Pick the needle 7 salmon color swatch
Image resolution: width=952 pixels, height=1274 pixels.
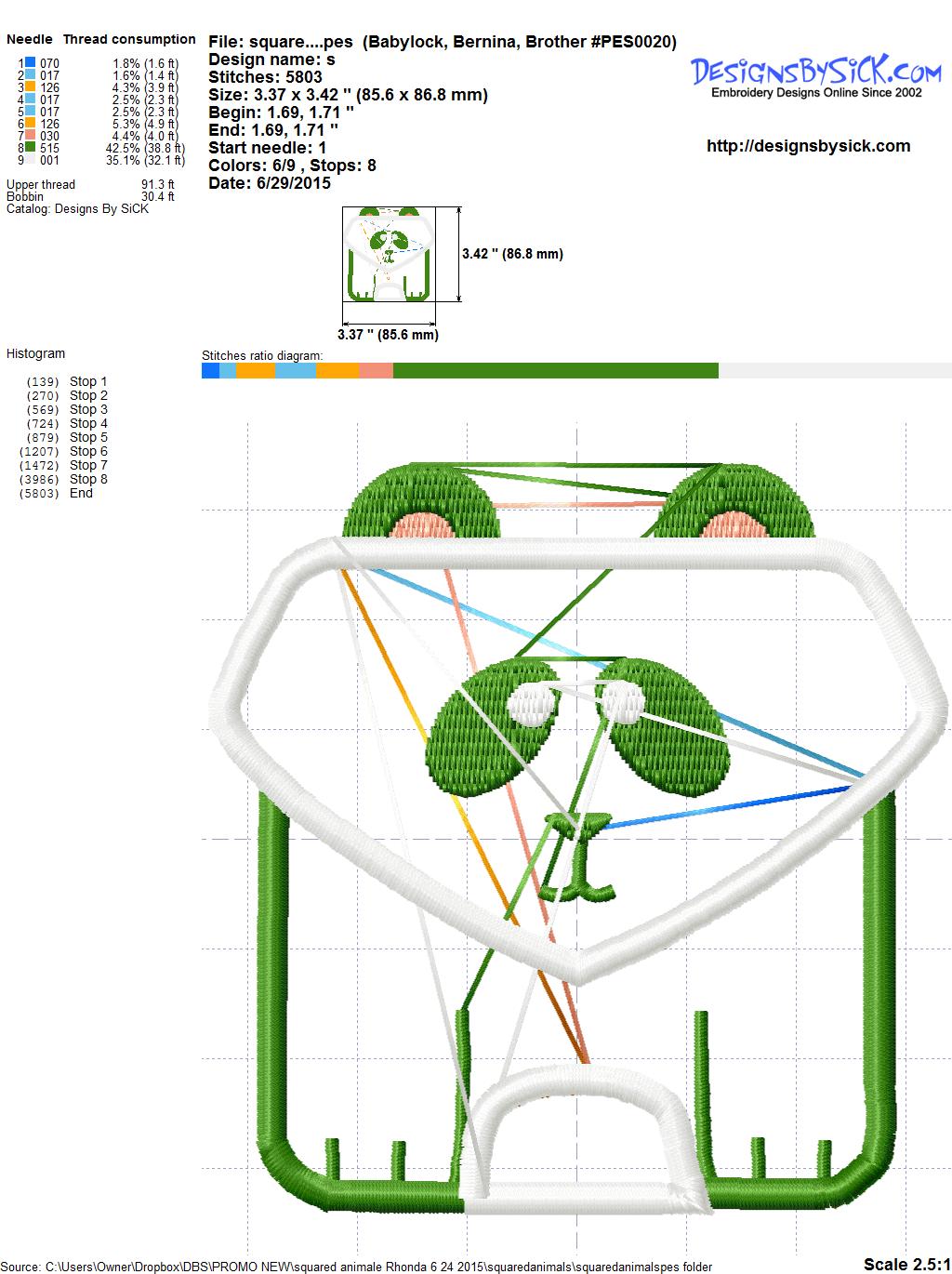pyautogui.click(x=31, y=136)
